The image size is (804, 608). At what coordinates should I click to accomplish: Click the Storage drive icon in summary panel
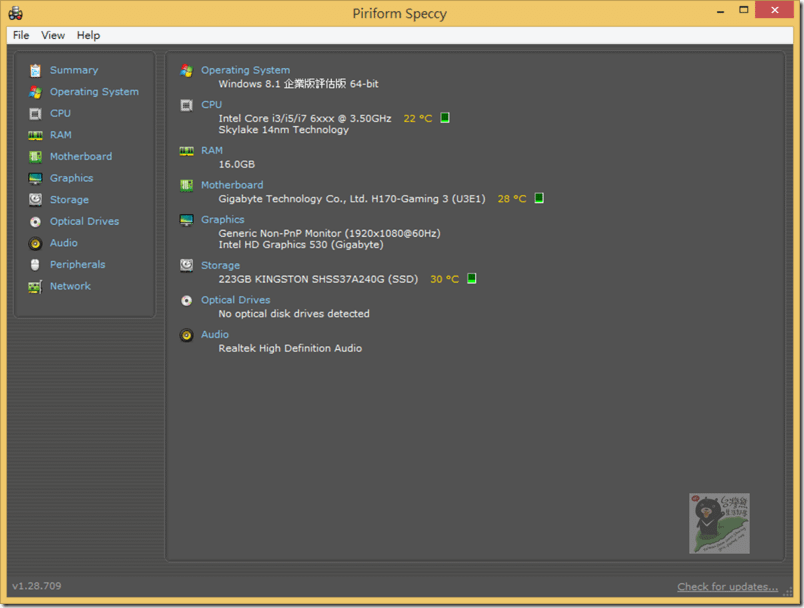click(187, 265)
